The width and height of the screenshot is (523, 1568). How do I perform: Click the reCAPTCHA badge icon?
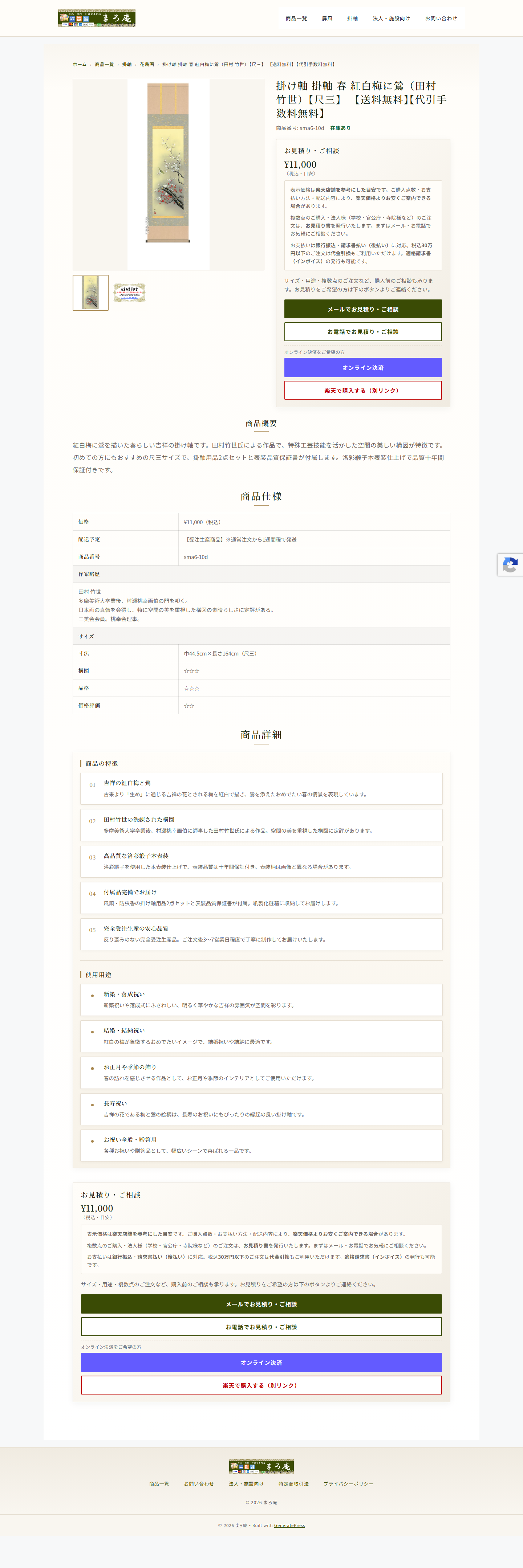pyautogui.click(x=510, y=565)
